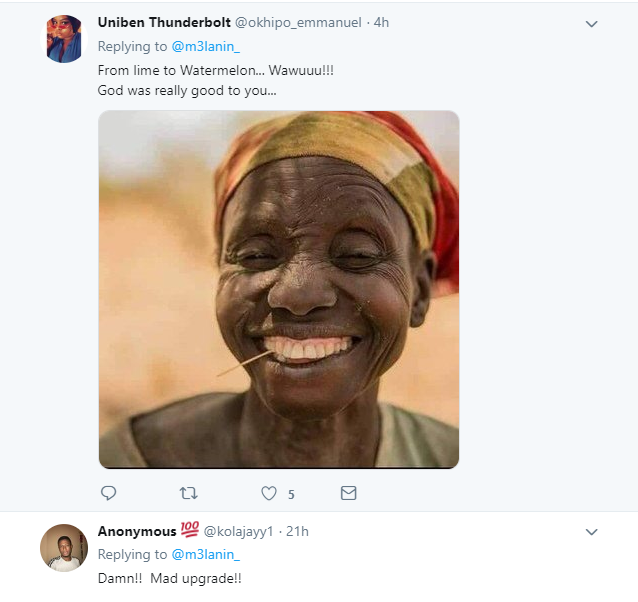This screenshot has width=638, height=602.
Task: Click the 21h timestamp on the tweet
Action: point(297,531)
